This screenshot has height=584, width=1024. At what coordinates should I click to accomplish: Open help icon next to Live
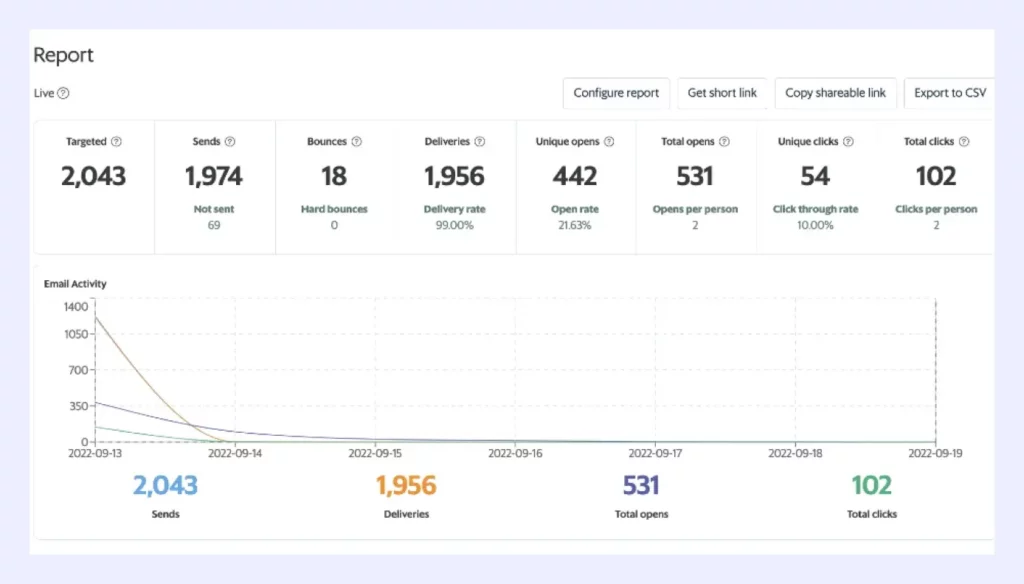pyautogui.click(x=63, y=93)
